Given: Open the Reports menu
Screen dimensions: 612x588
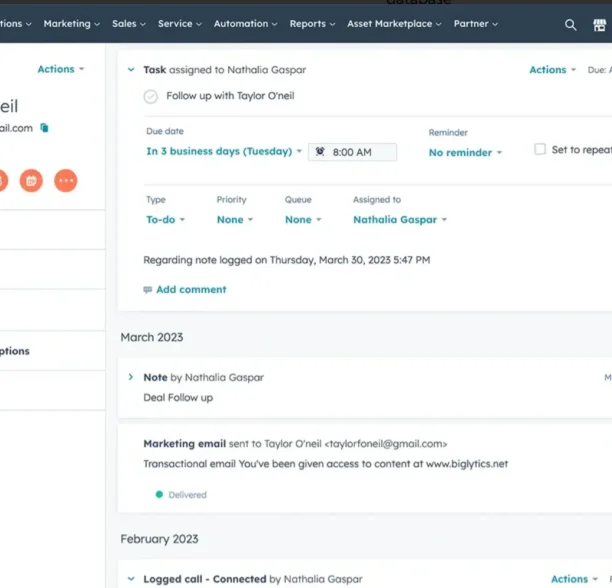Looking at the screenshot, I should click(312, 24).
